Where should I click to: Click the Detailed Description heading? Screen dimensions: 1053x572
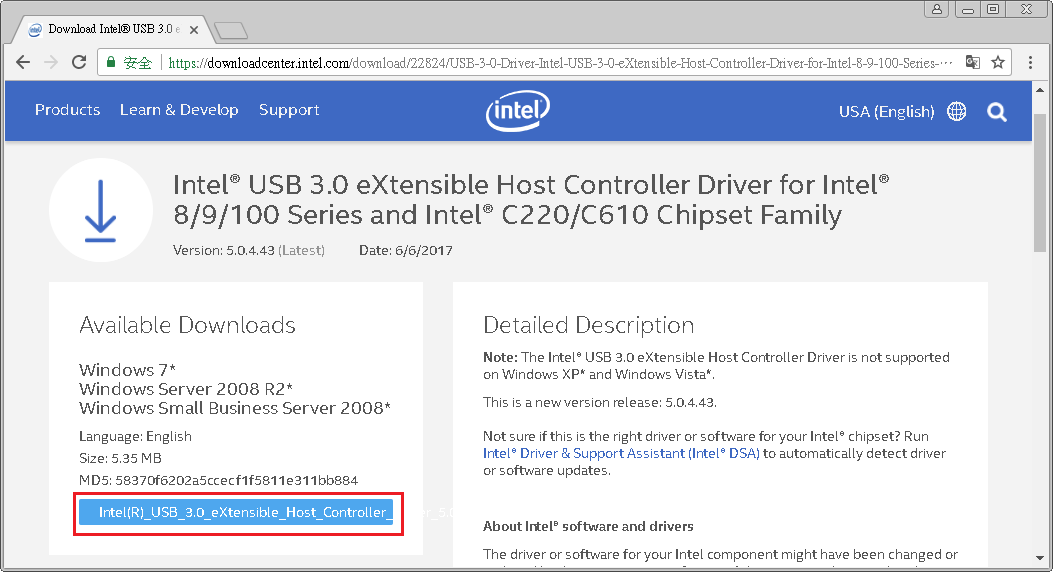[x=588, y=325]
